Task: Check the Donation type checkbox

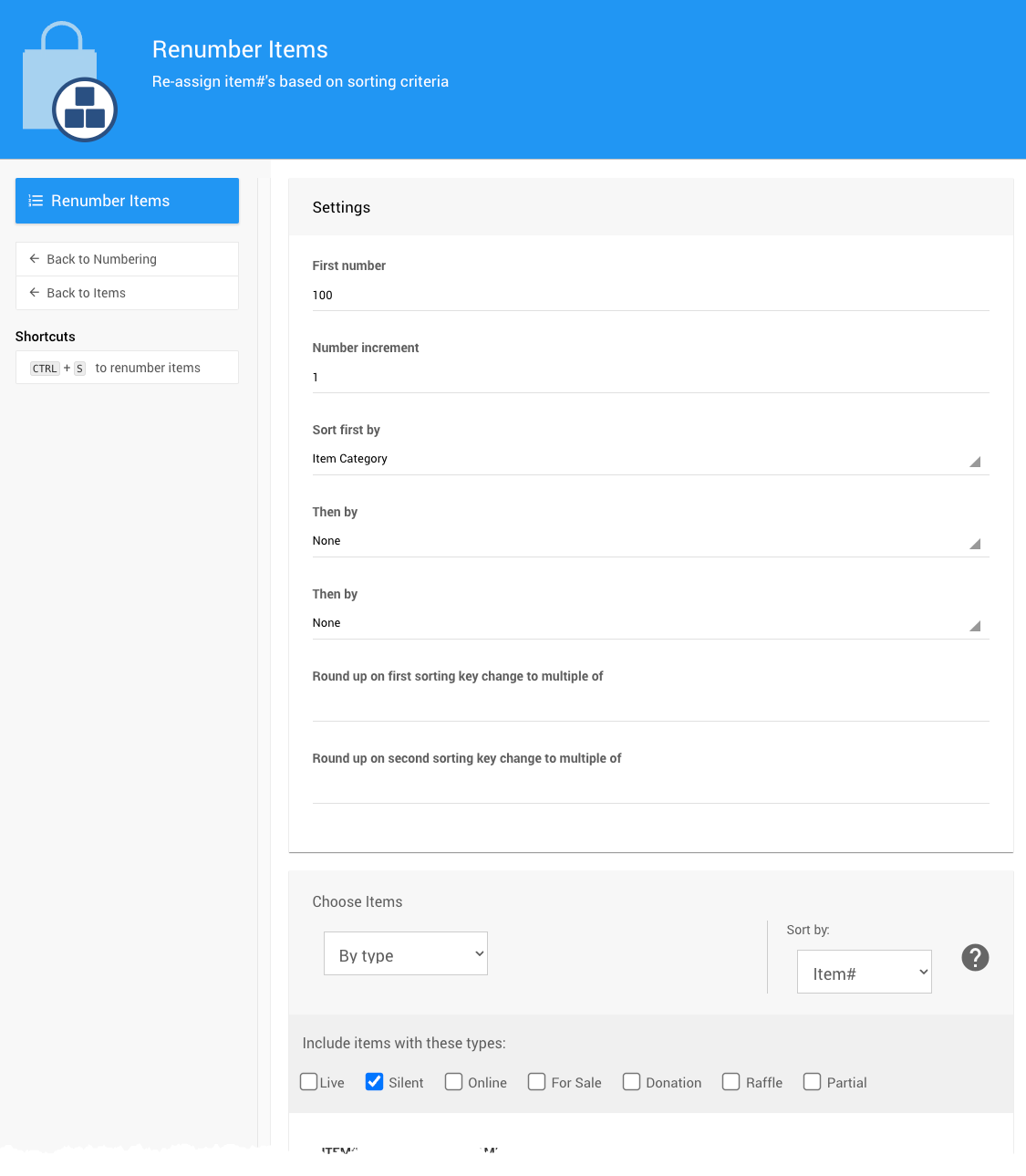Action: point(631,1082)
